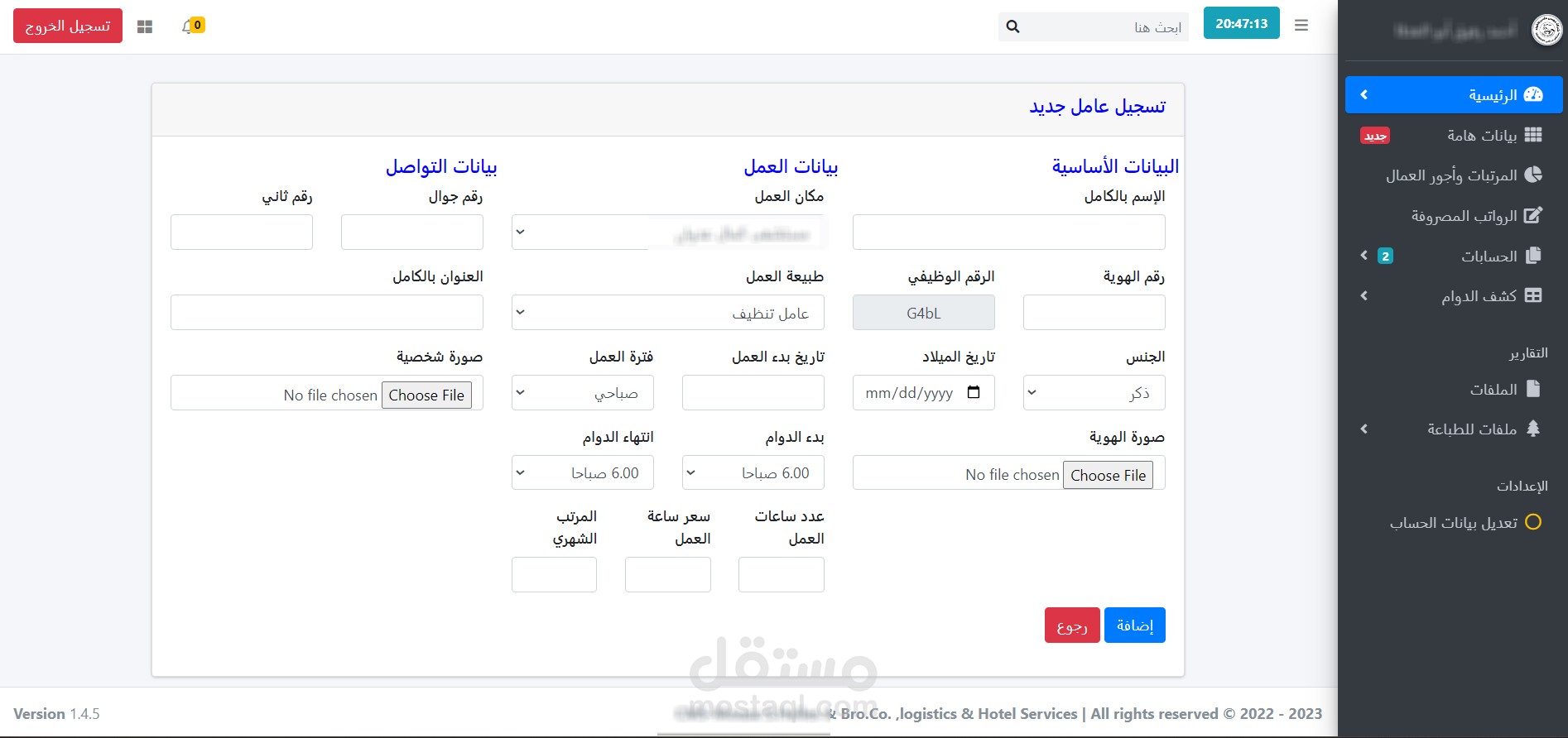Click the file icon for الملفات
This screenshot has width=1568, height=738.
point(1533,389)
